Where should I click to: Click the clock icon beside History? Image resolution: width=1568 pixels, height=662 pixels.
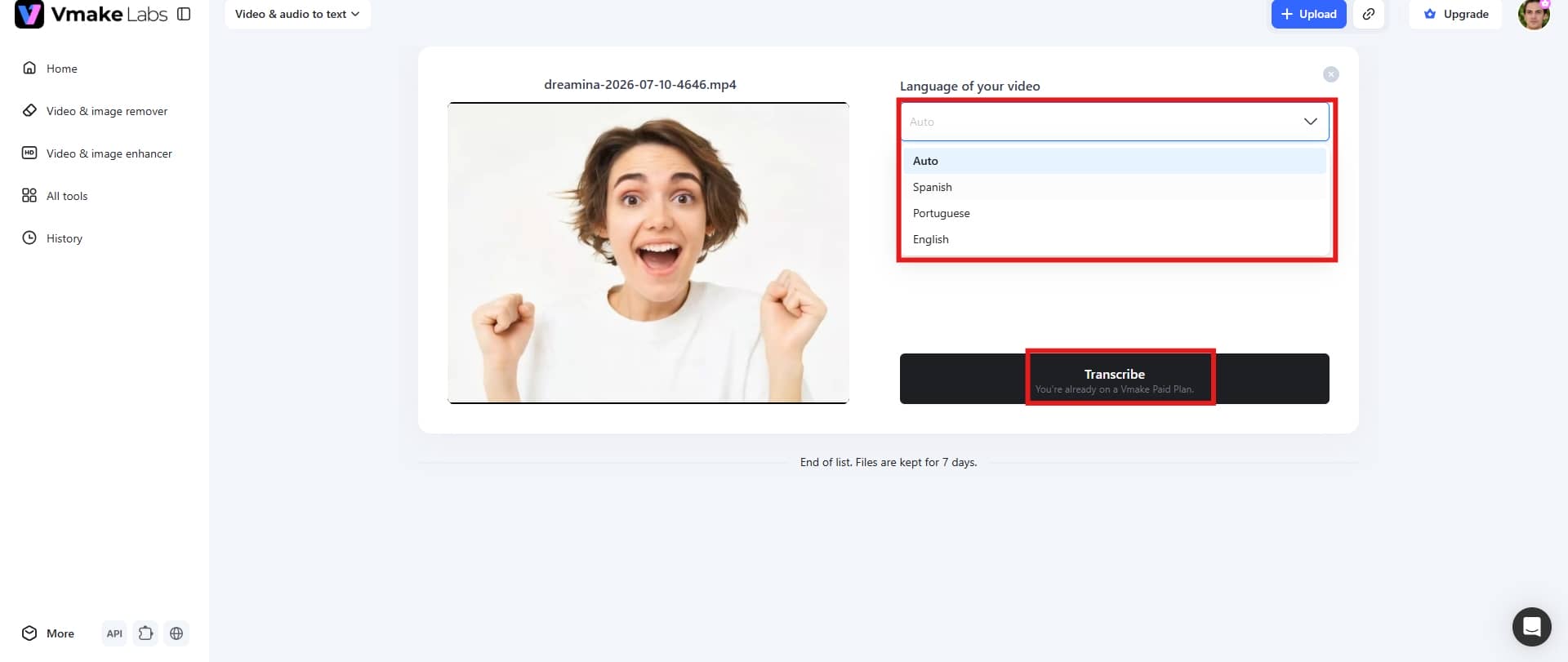coord(29,238)
